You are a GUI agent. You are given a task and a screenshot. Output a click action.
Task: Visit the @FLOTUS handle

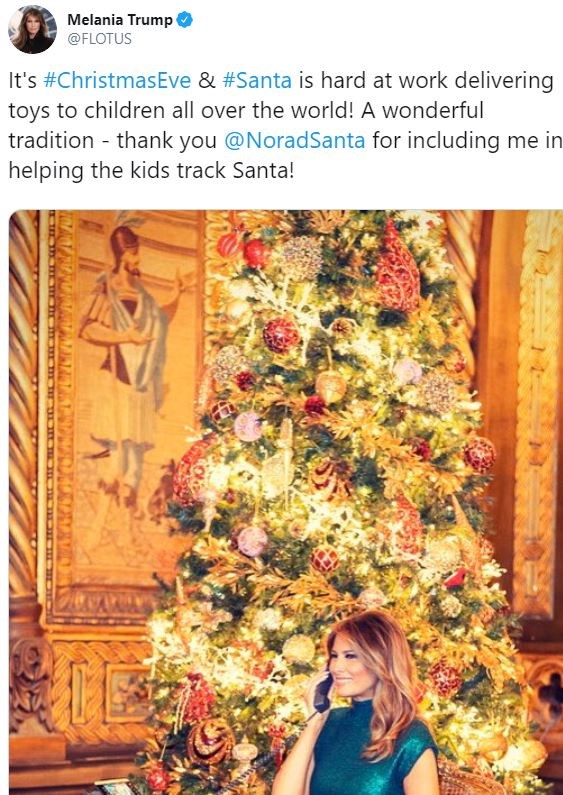(99, 39)
